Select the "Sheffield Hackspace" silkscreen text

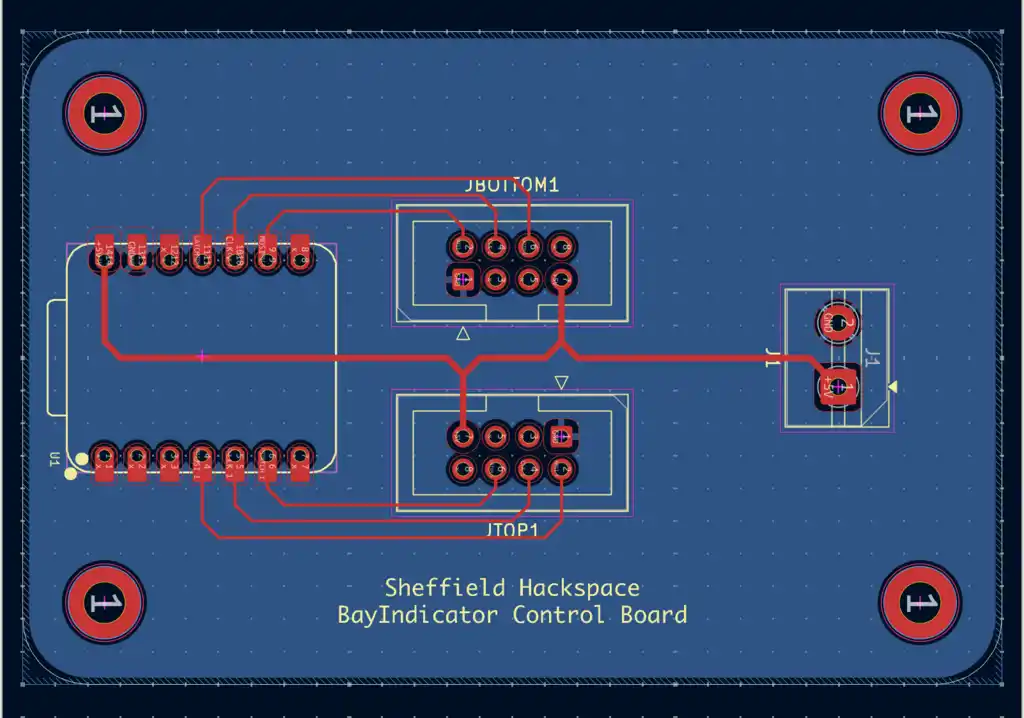(512, 588)
